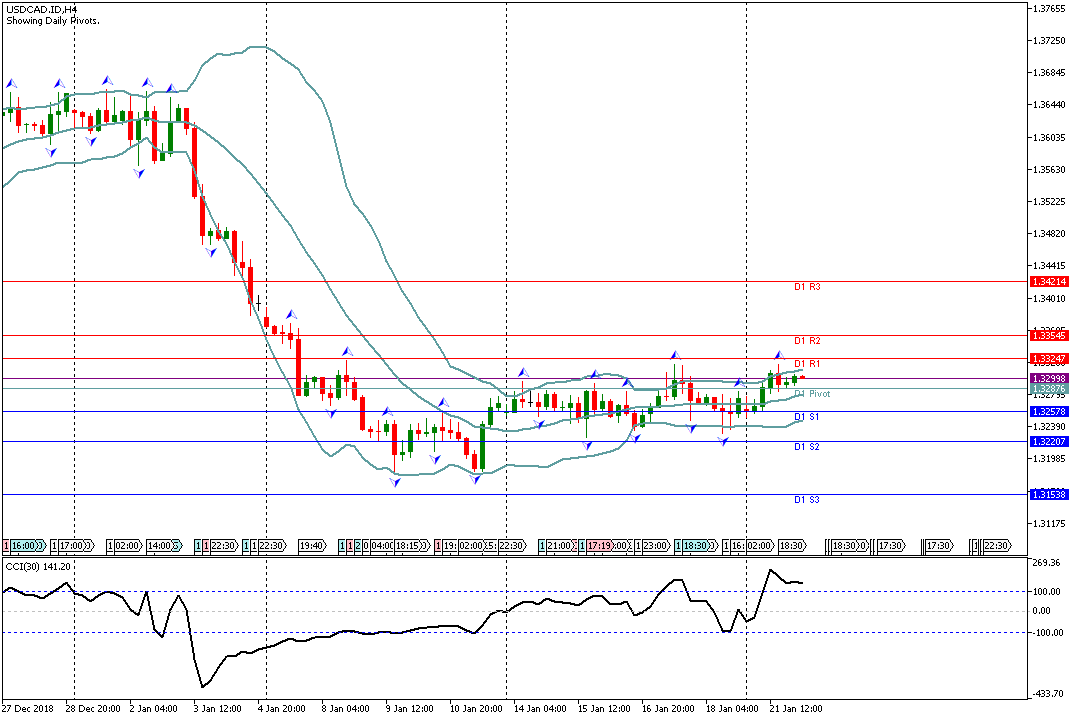Viewport: 1080px width, 720px height.
Task: Click the 1.31985 price axis value
Action: click(1049, 459)
